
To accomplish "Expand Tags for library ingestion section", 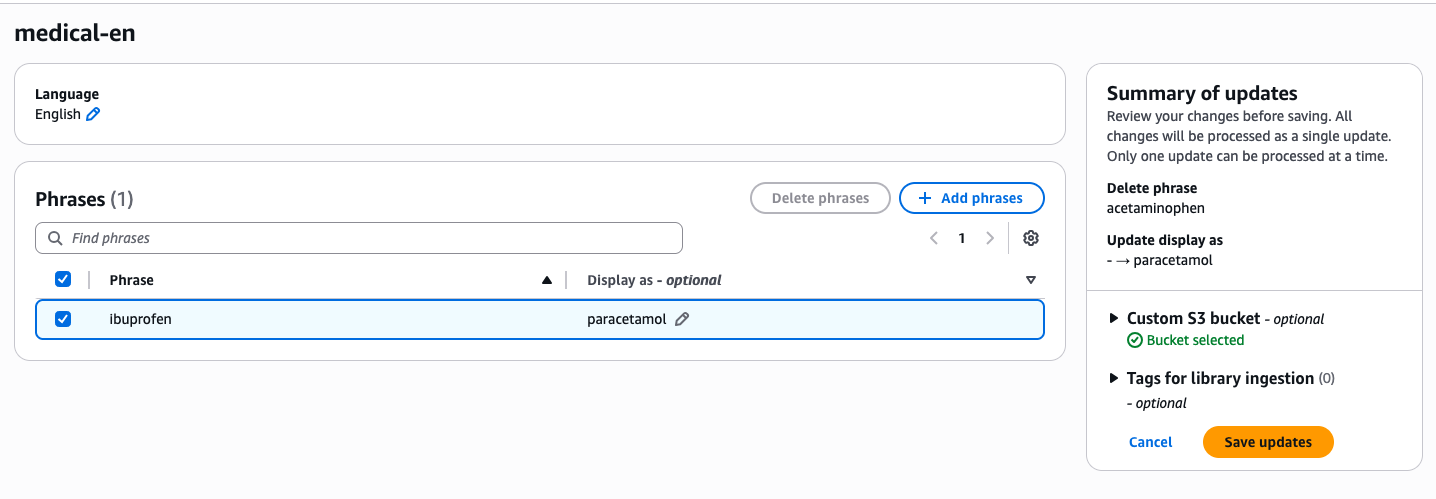I will click(1115, 378).
